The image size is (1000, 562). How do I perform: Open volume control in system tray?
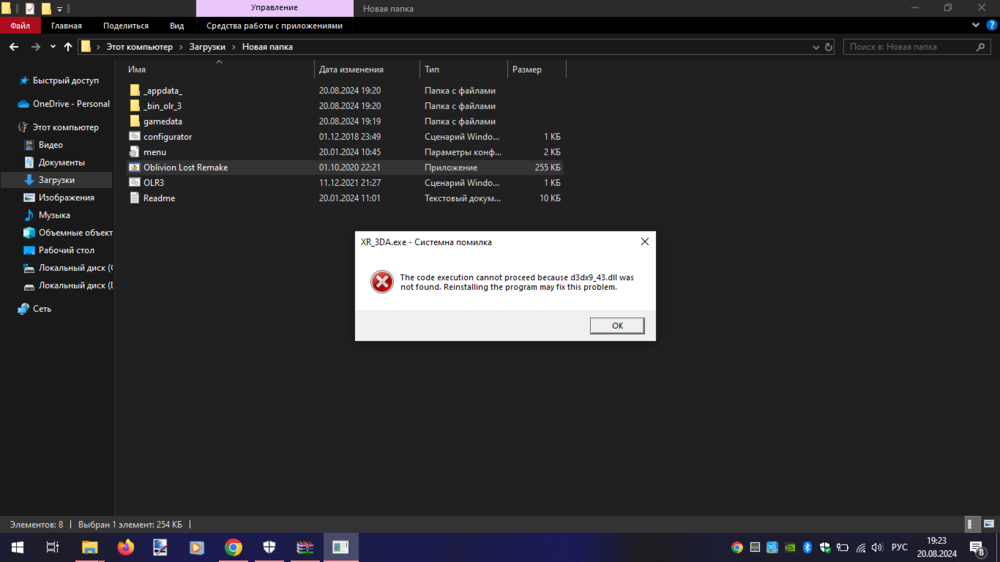[878, 547]
